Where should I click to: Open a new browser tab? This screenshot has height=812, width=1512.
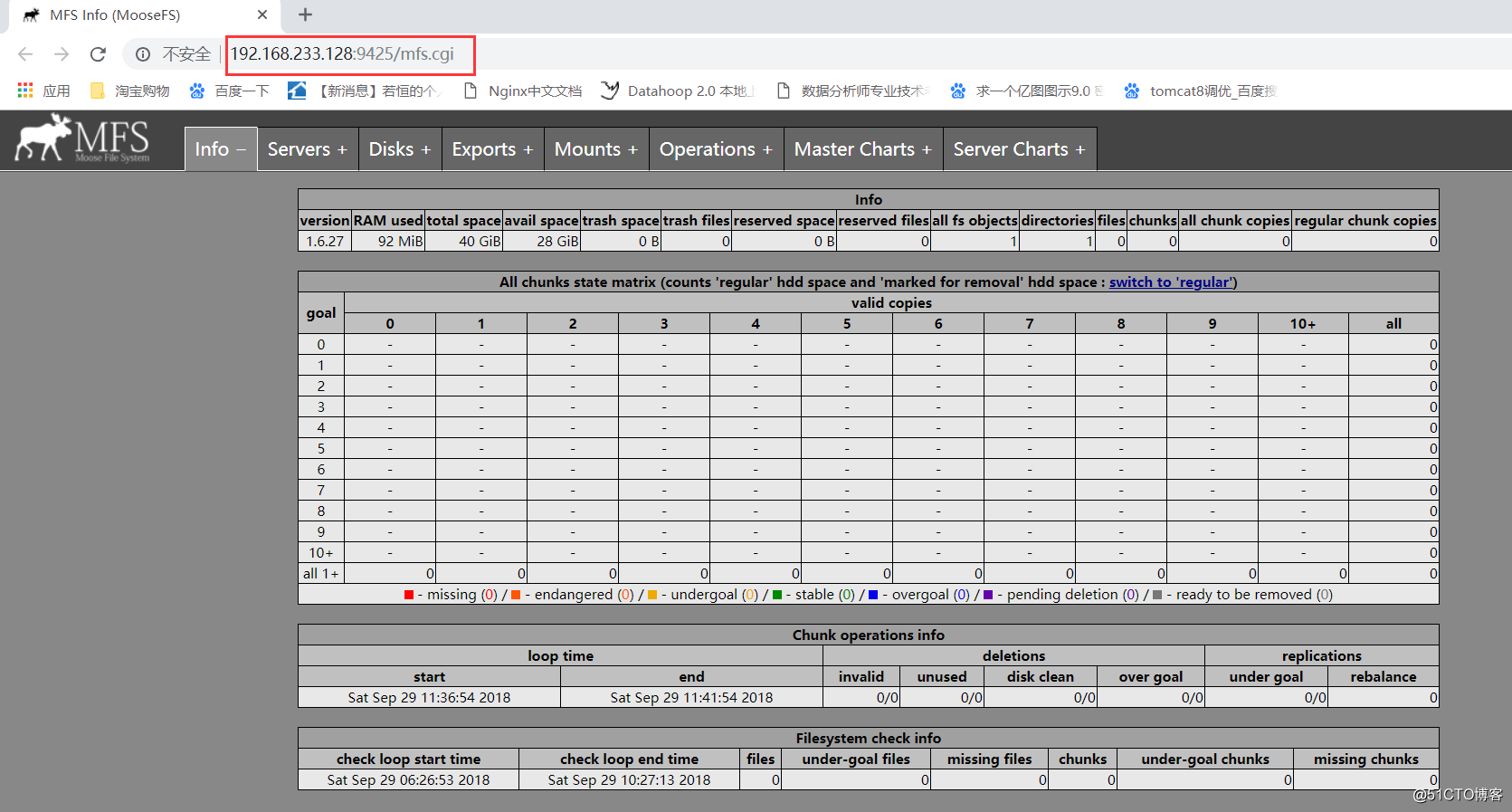[x=305, y=14]
